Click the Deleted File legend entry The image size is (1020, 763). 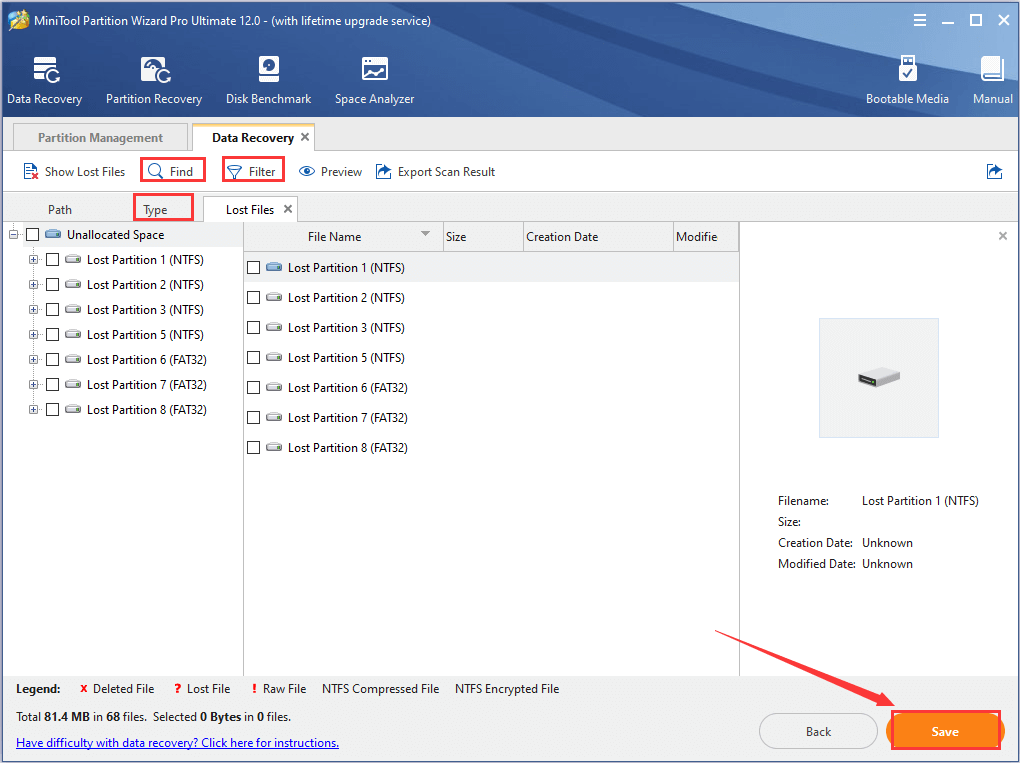point(116,688)
